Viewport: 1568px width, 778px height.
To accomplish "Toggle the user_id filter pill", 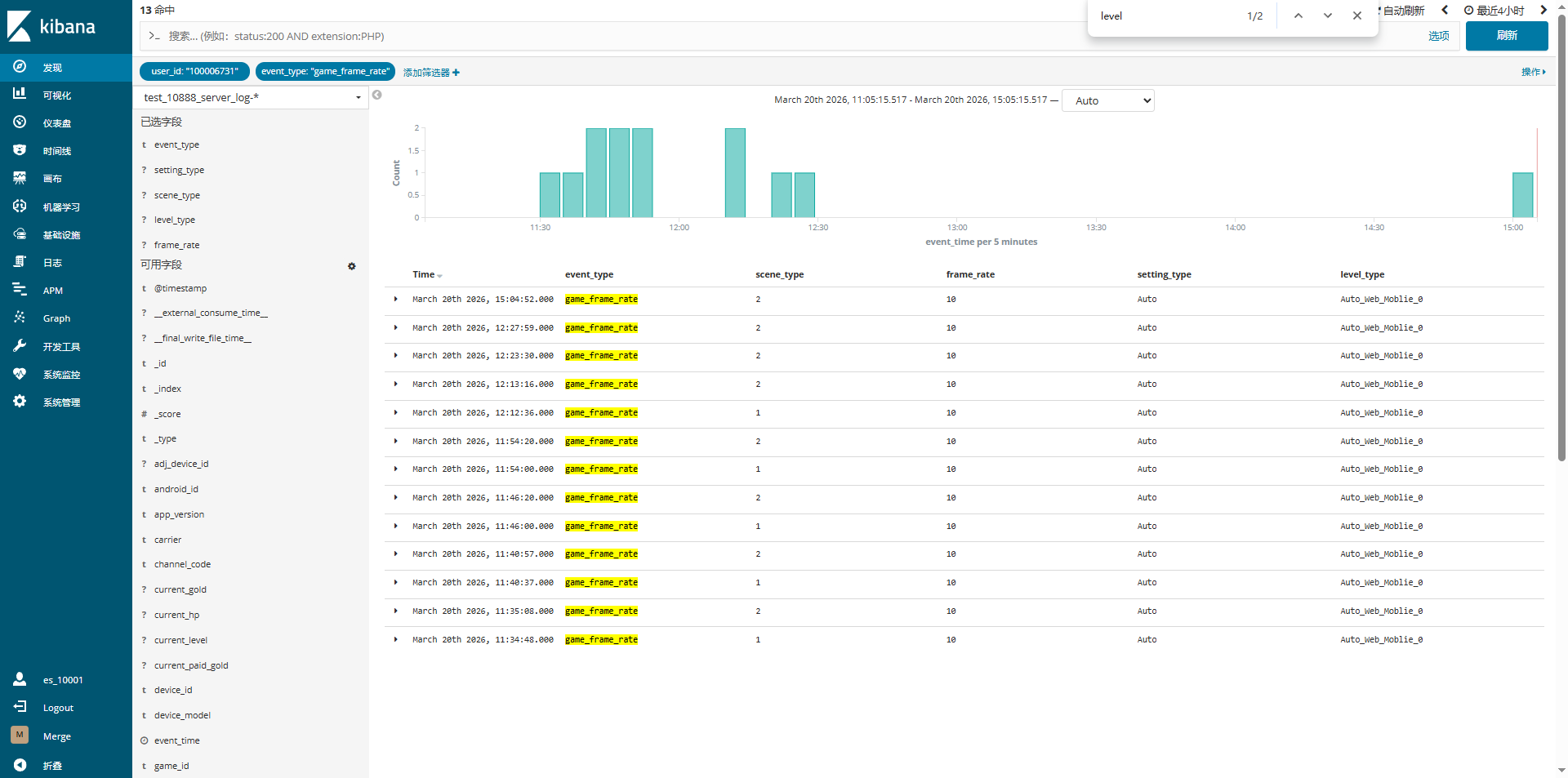I will pos(194,72).
